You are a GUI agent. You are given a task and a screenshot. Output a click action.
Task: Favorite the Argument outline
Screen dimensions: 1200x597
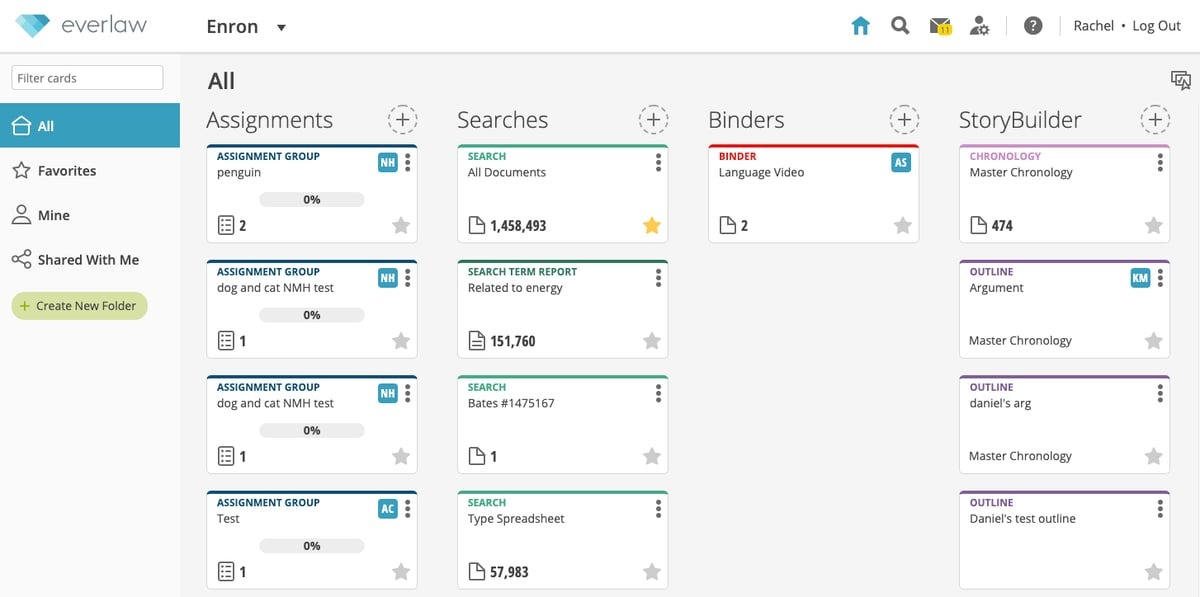coord(1154,341)
